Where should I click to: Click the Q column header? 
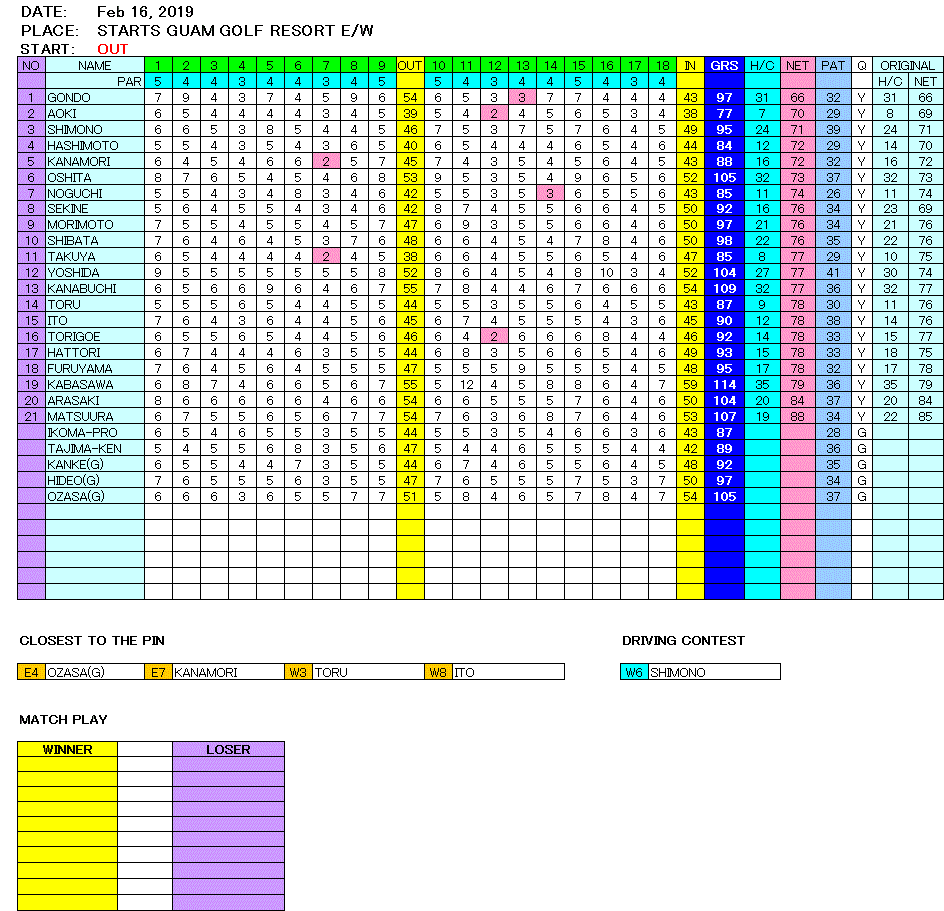[x=861, y=65]
